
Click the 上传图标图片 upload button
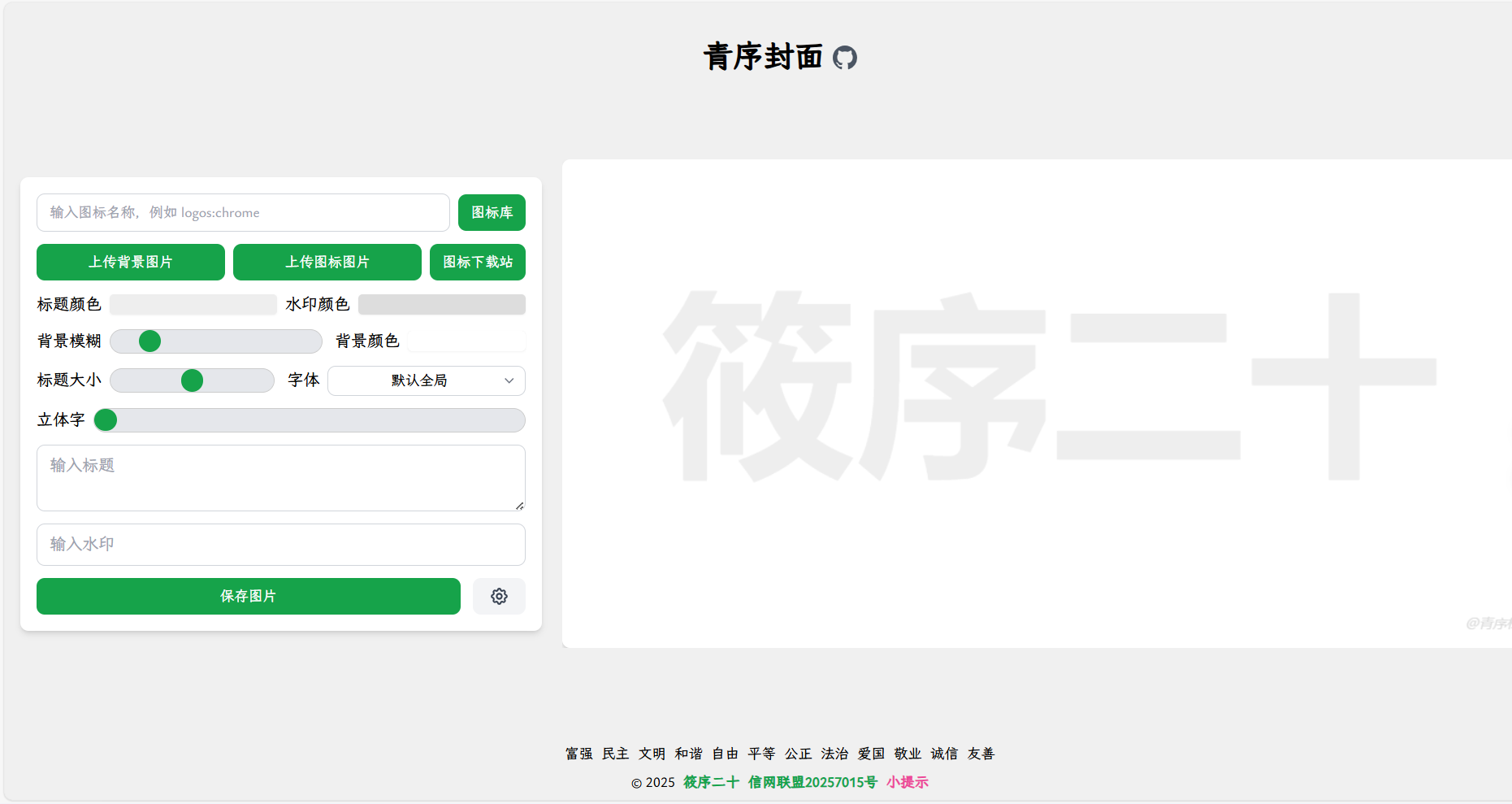coord(327,262)
